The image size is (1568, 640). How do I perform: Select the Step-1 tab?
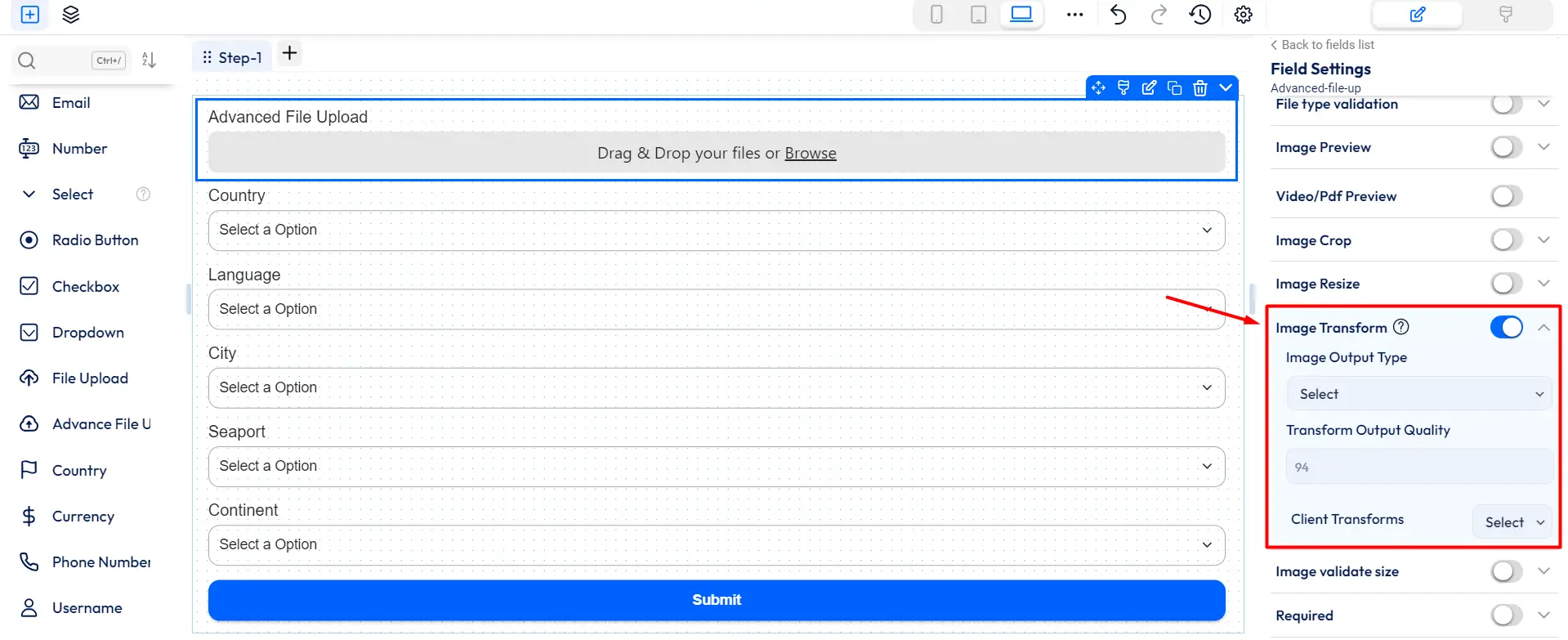pos(232,58)
